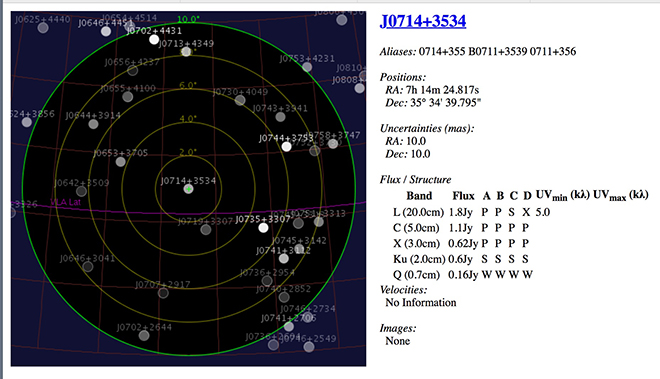Select the J0741+3112 source marker

pos(284,259)
